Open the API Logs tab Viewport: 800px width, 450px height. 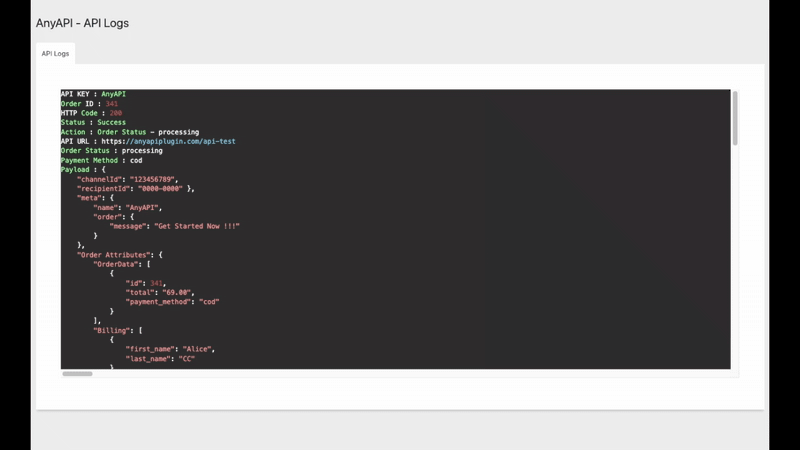point(55,54)
